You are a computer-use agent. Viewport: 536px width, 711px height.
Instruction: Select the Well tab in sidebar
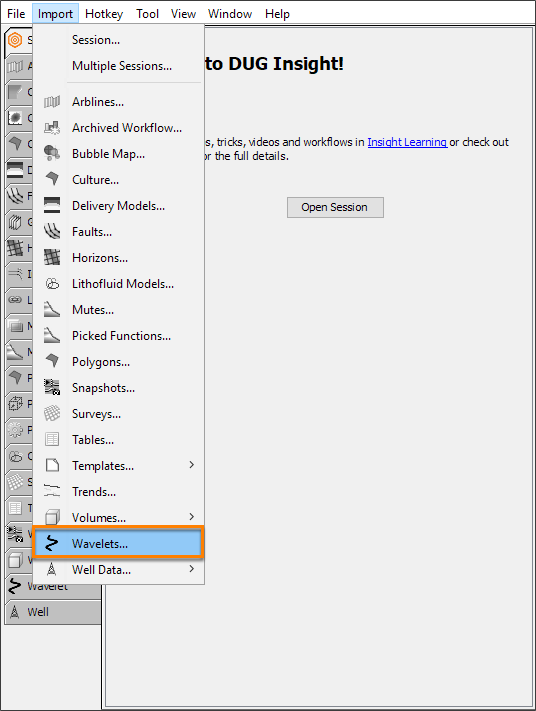point(53,612)
